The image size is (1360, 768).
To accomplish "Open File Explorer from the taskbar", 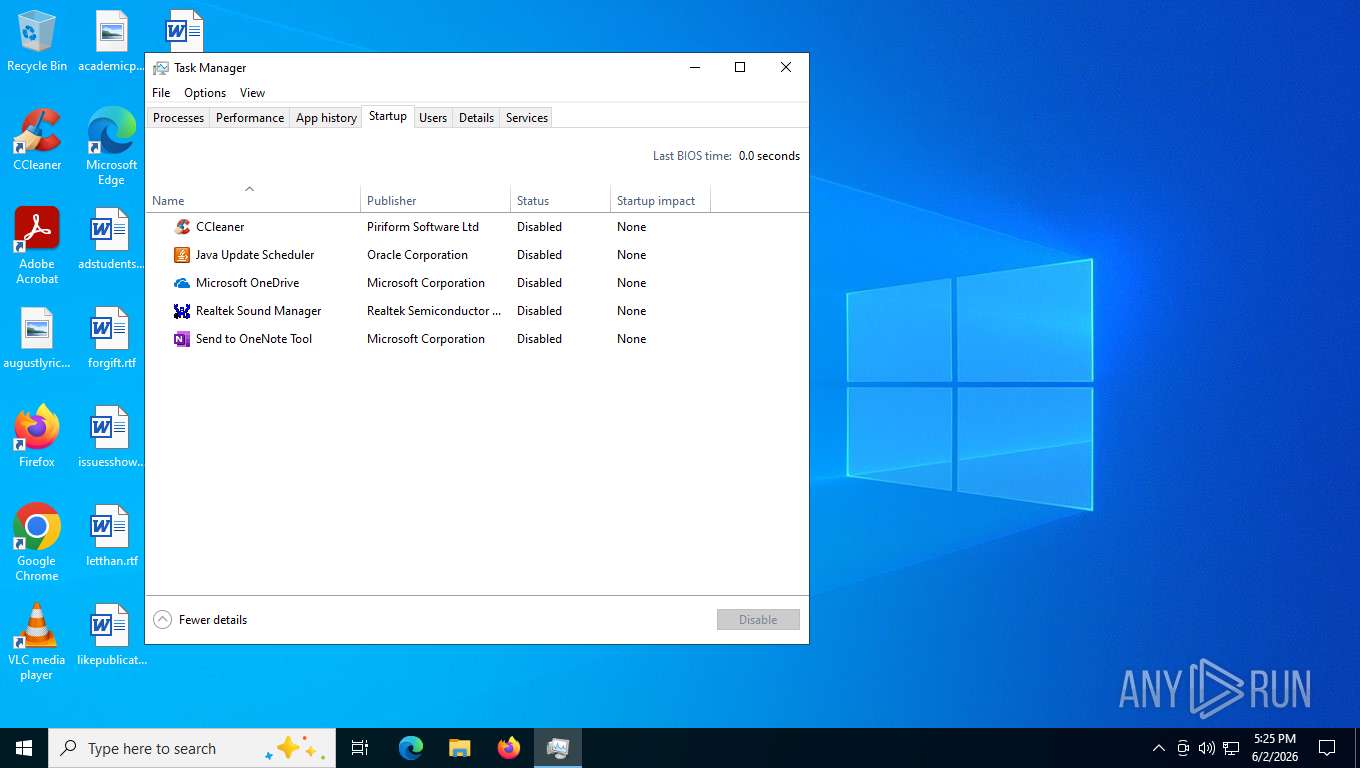I will [x=459, y=748].
